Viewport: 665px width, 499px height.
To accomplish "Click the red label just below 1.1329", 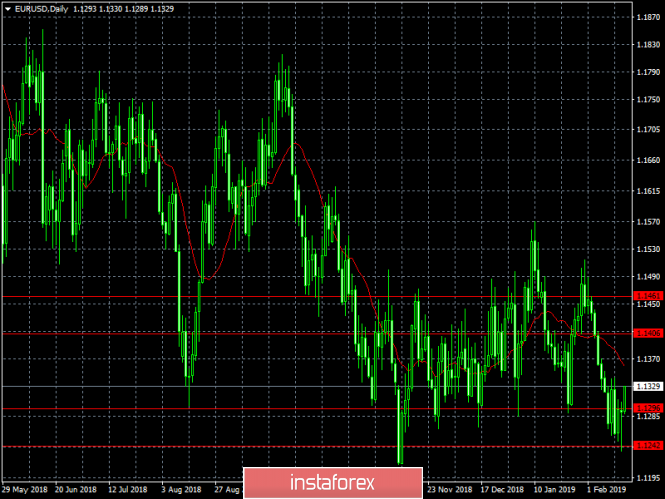I will (x=648, y=408).
